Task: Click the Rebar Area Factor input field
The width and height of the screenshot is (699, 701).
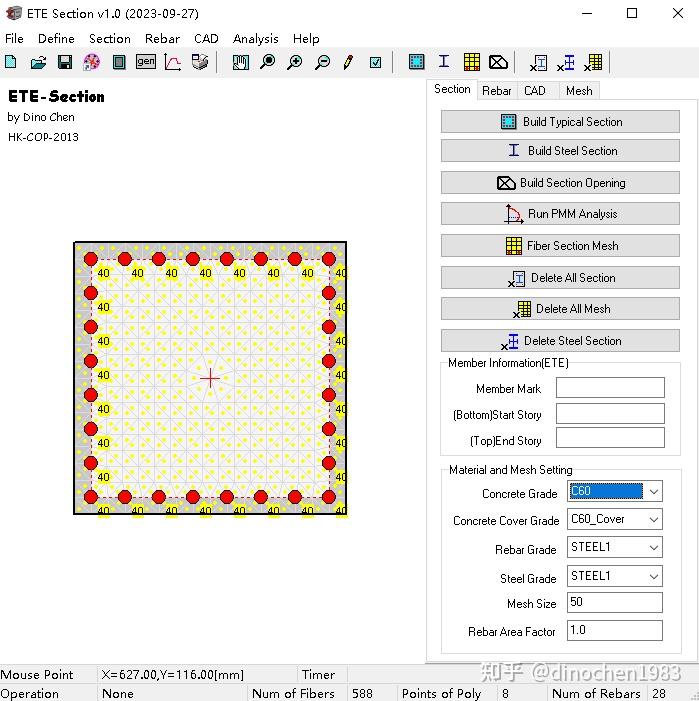Action: point(615,631)
